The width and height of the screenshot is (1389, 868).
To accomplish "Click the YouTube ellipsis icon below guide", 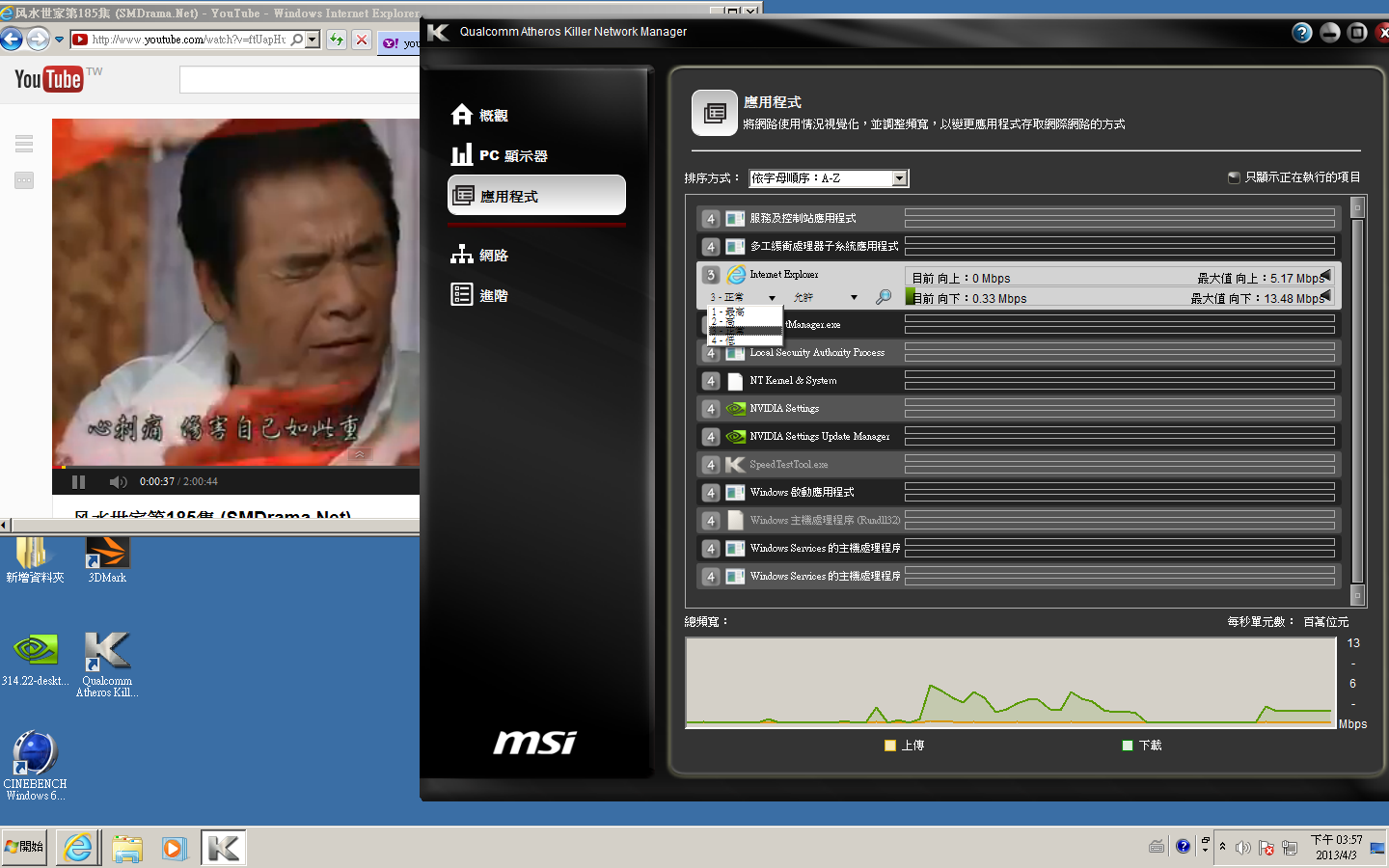I will 24,180.
